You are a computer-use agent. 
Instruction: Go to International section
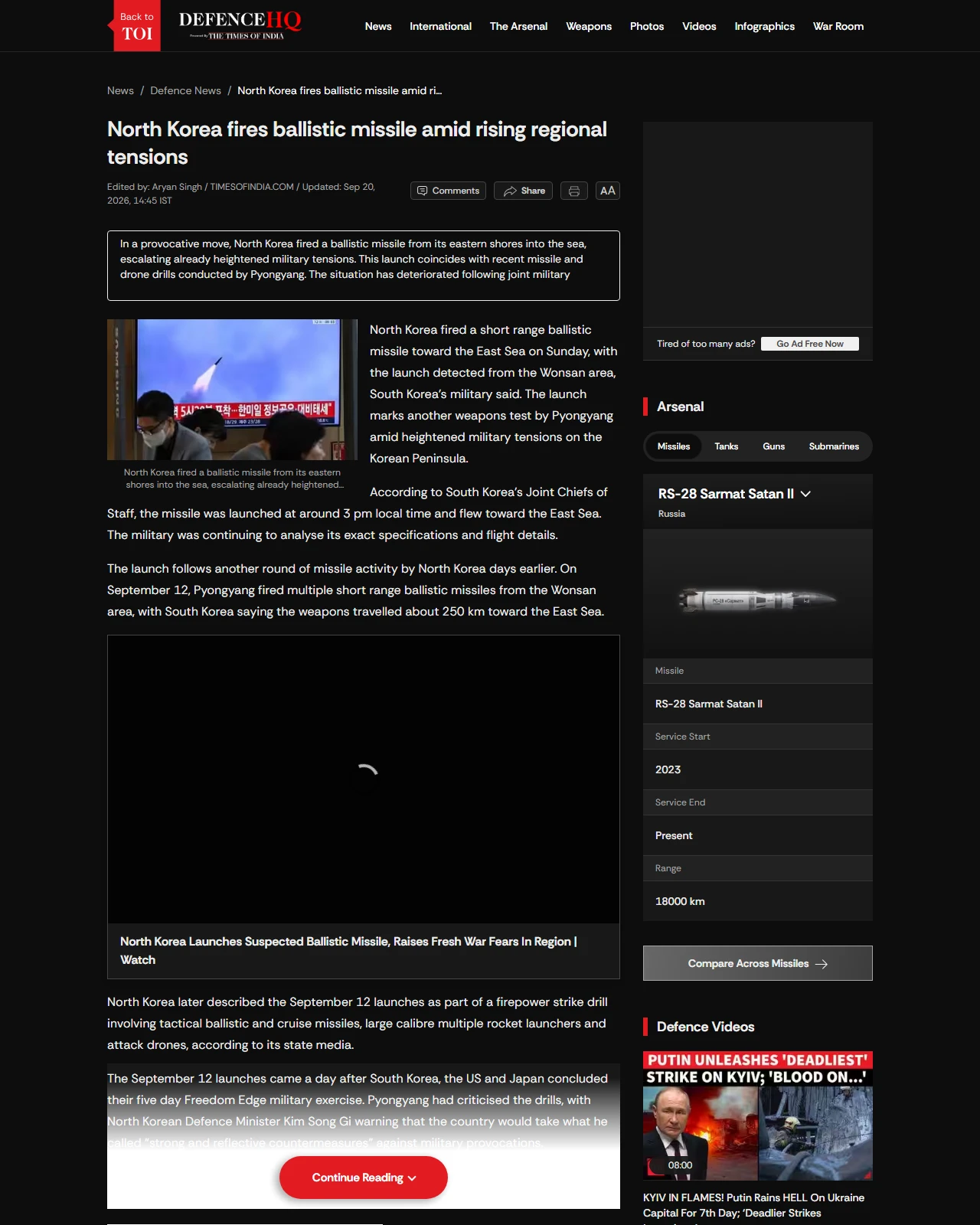click(x=440, y=26)
